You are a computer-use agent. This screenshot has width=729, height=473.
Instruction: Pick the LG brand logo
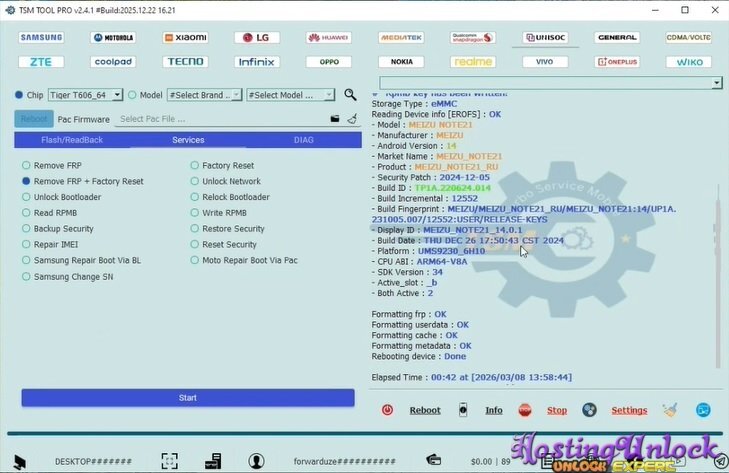pyautogui.click(x=257, y=37)
